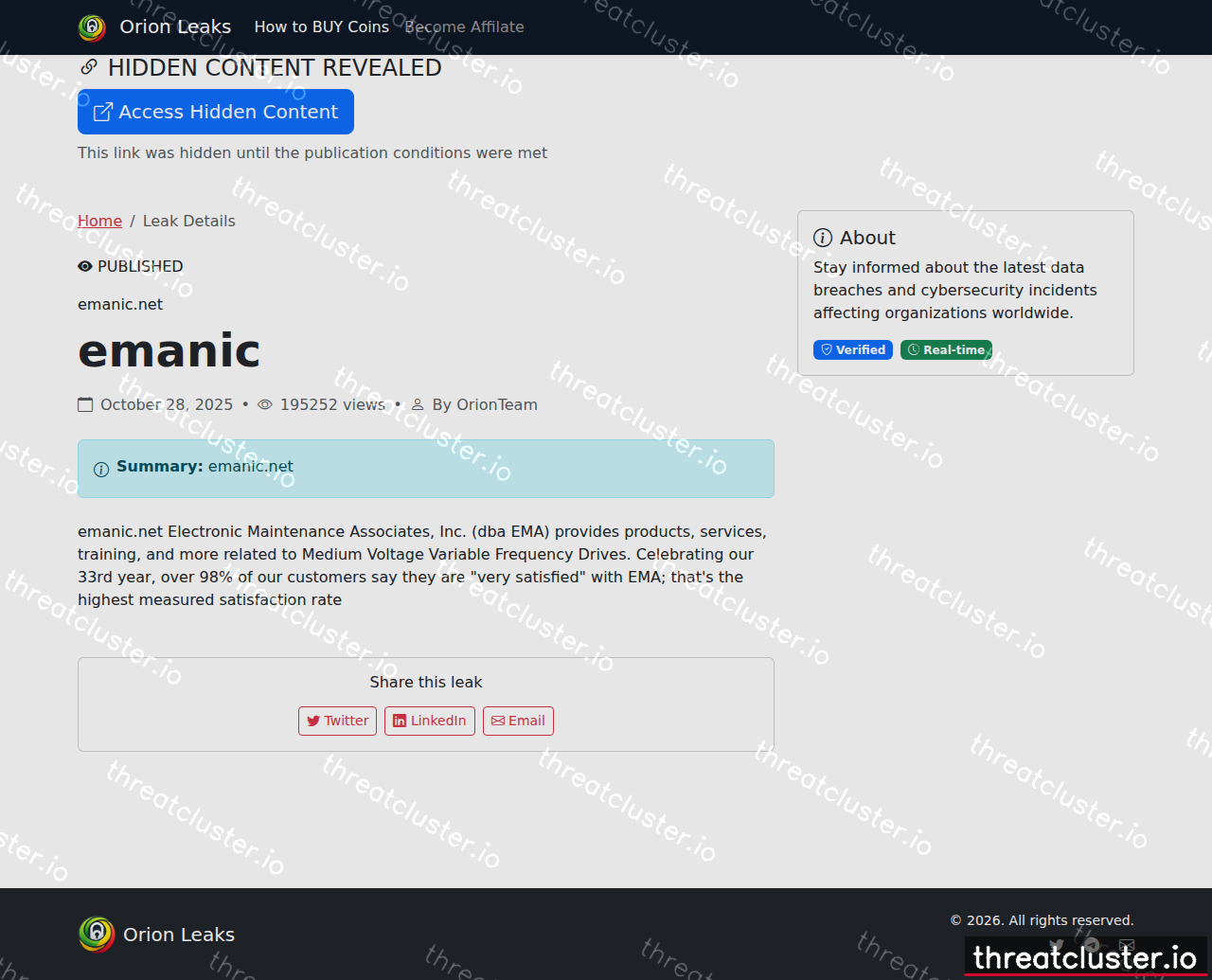
Task: Select the About panel description text
Action: click(x=955, y=290)
